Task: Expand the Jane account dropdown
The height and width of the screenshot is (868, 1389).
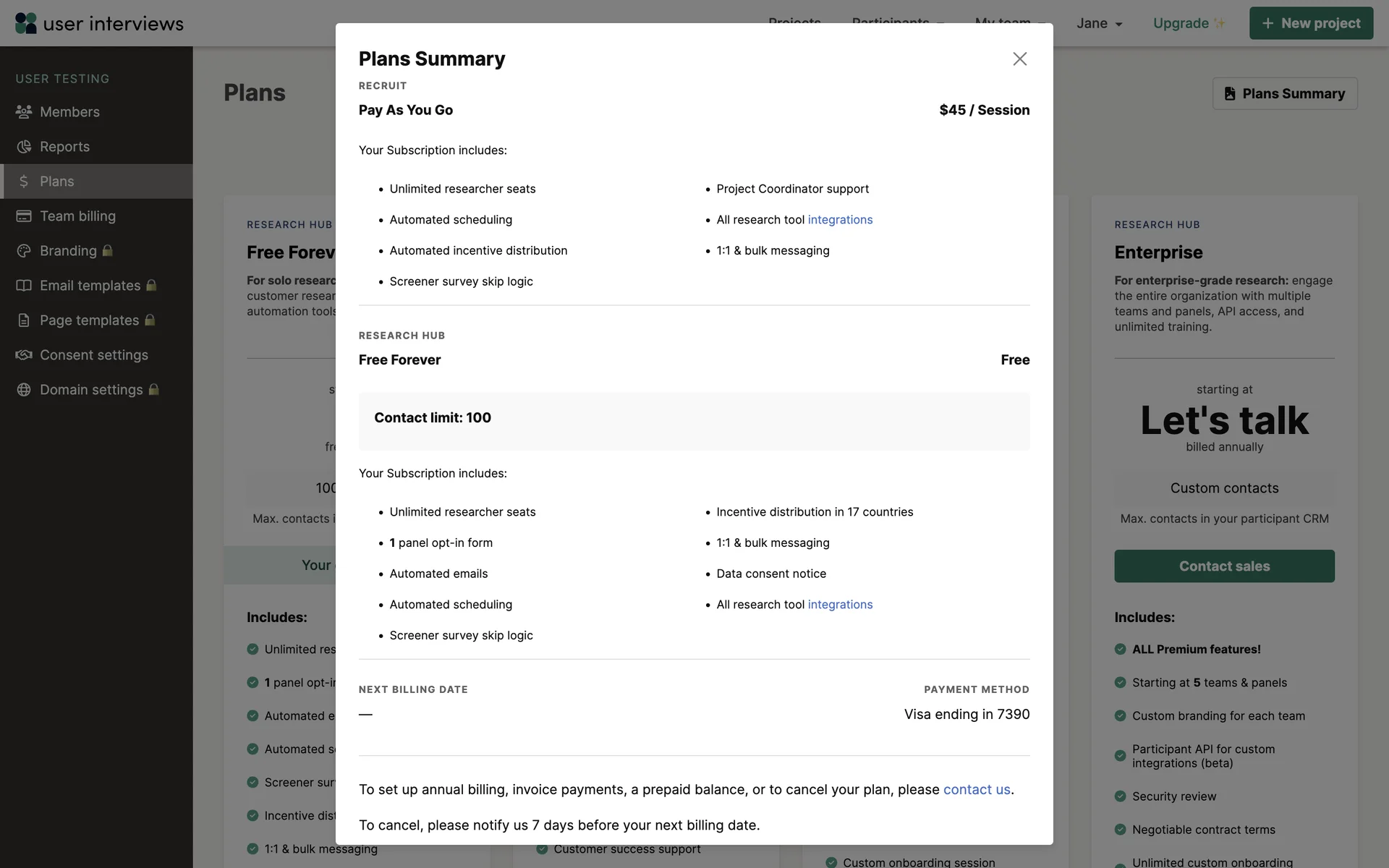Action: 1099,23
